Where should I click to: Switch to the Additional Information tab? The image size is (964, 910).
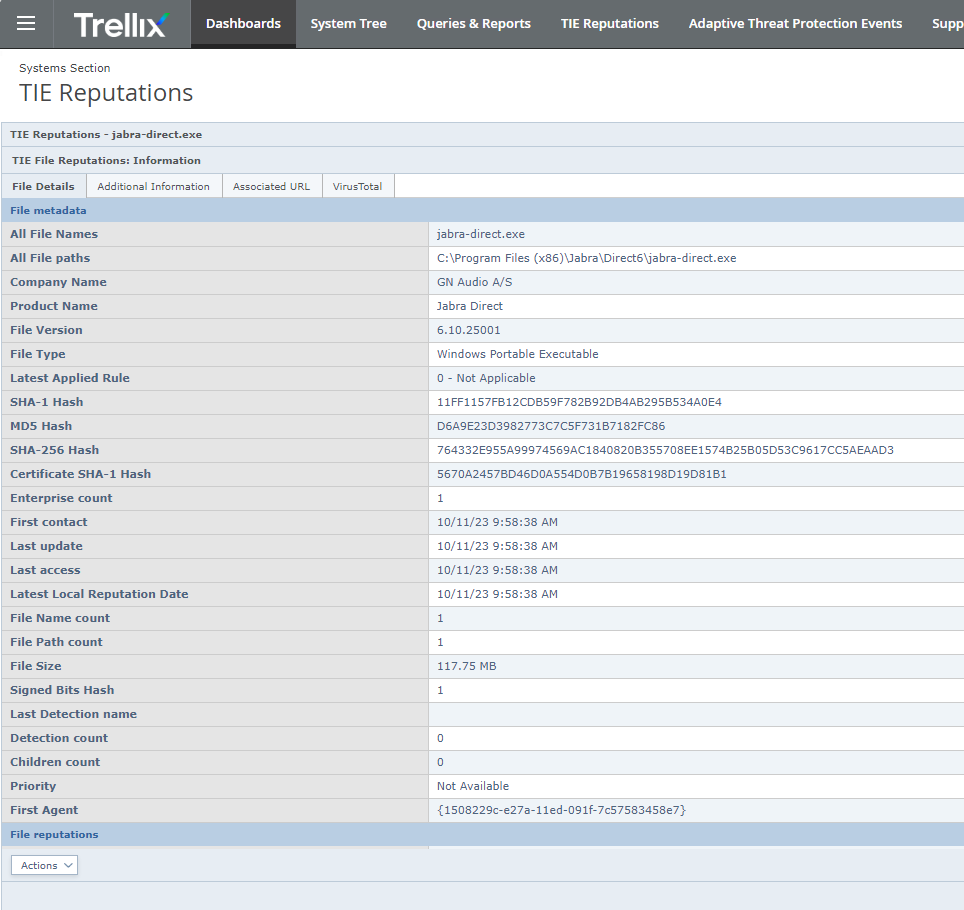coord(154,186)
